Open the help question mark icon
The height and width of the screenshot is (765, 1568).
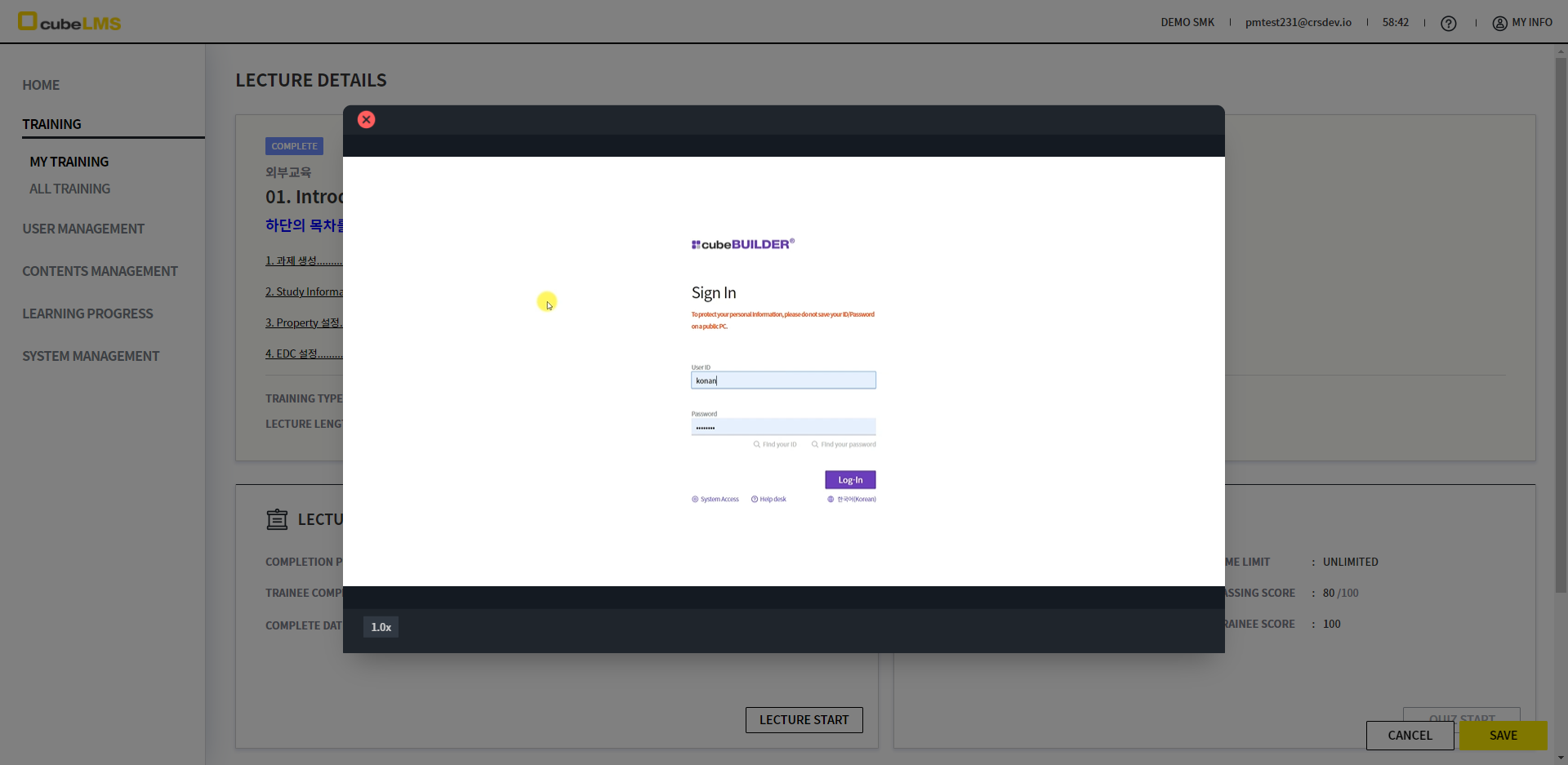[x=1448, y=24]
